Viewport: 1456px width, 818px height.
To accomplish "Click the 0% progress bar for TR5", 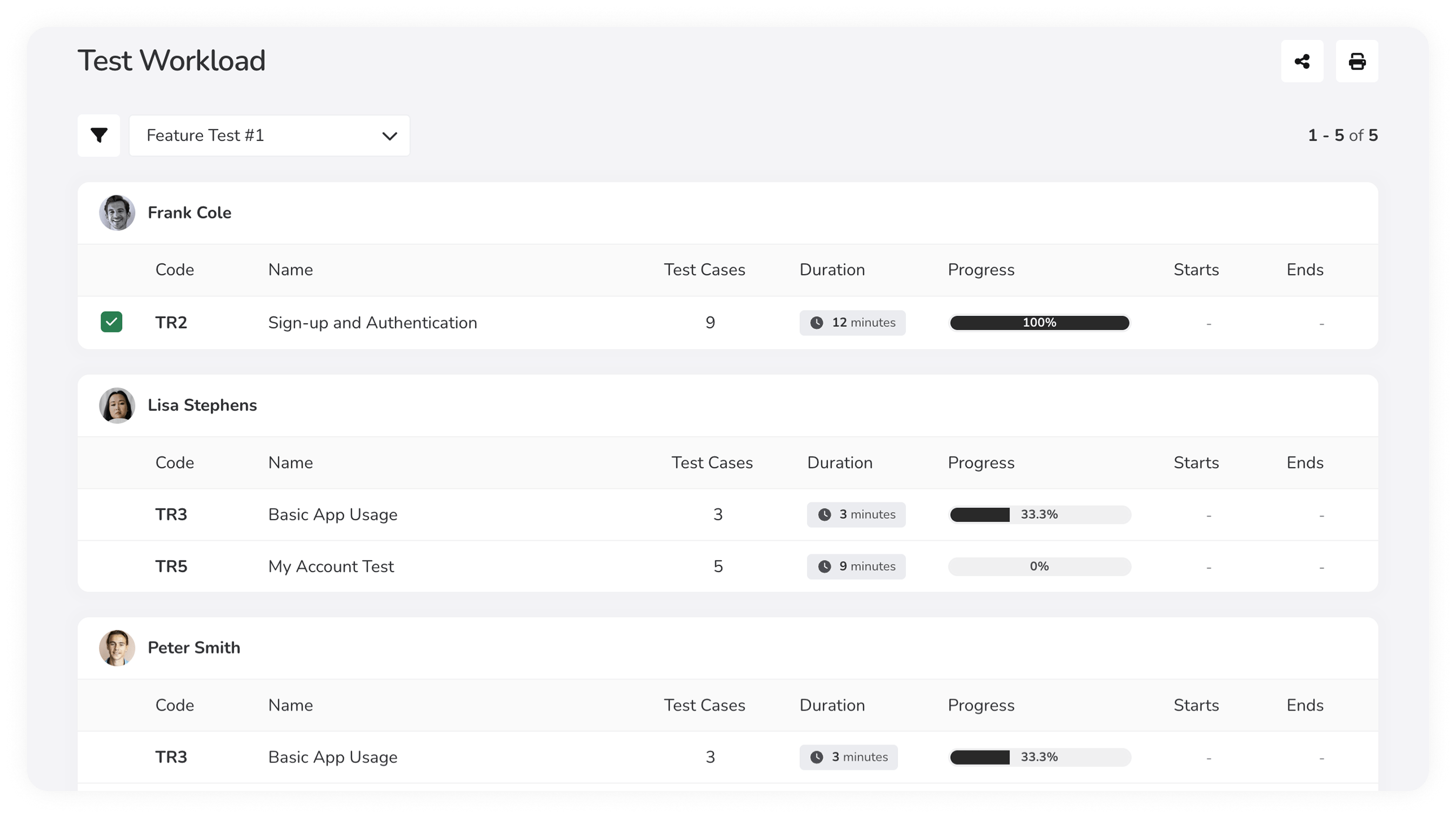I will (1039, 566).
